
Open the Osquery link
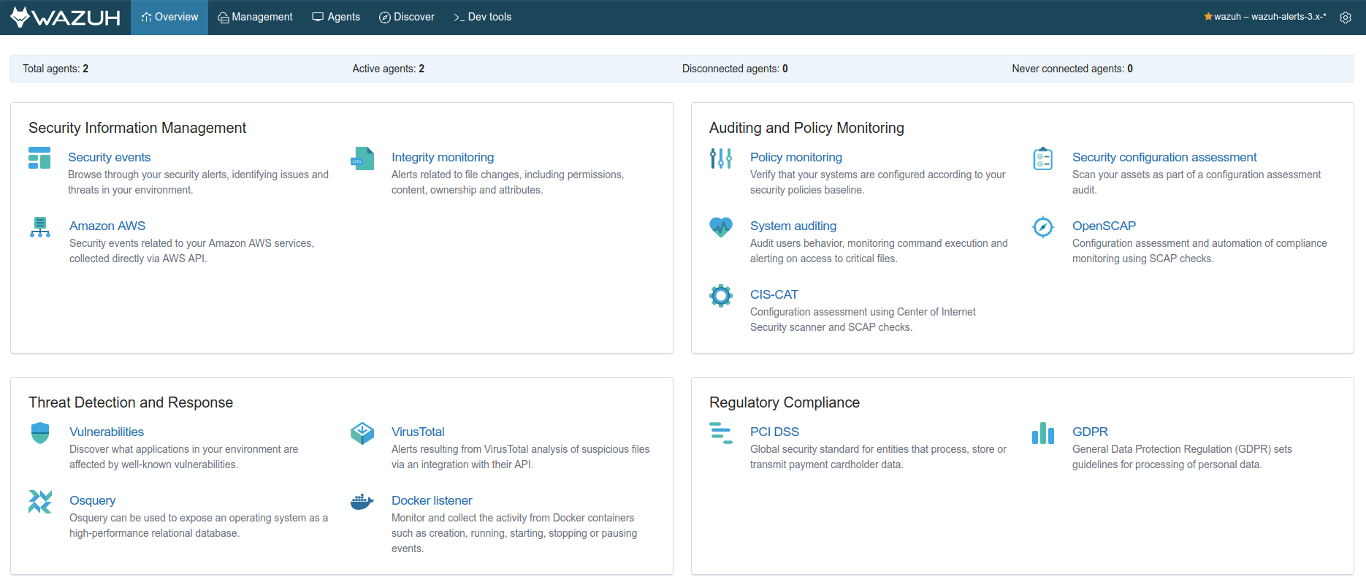point(92,500)
